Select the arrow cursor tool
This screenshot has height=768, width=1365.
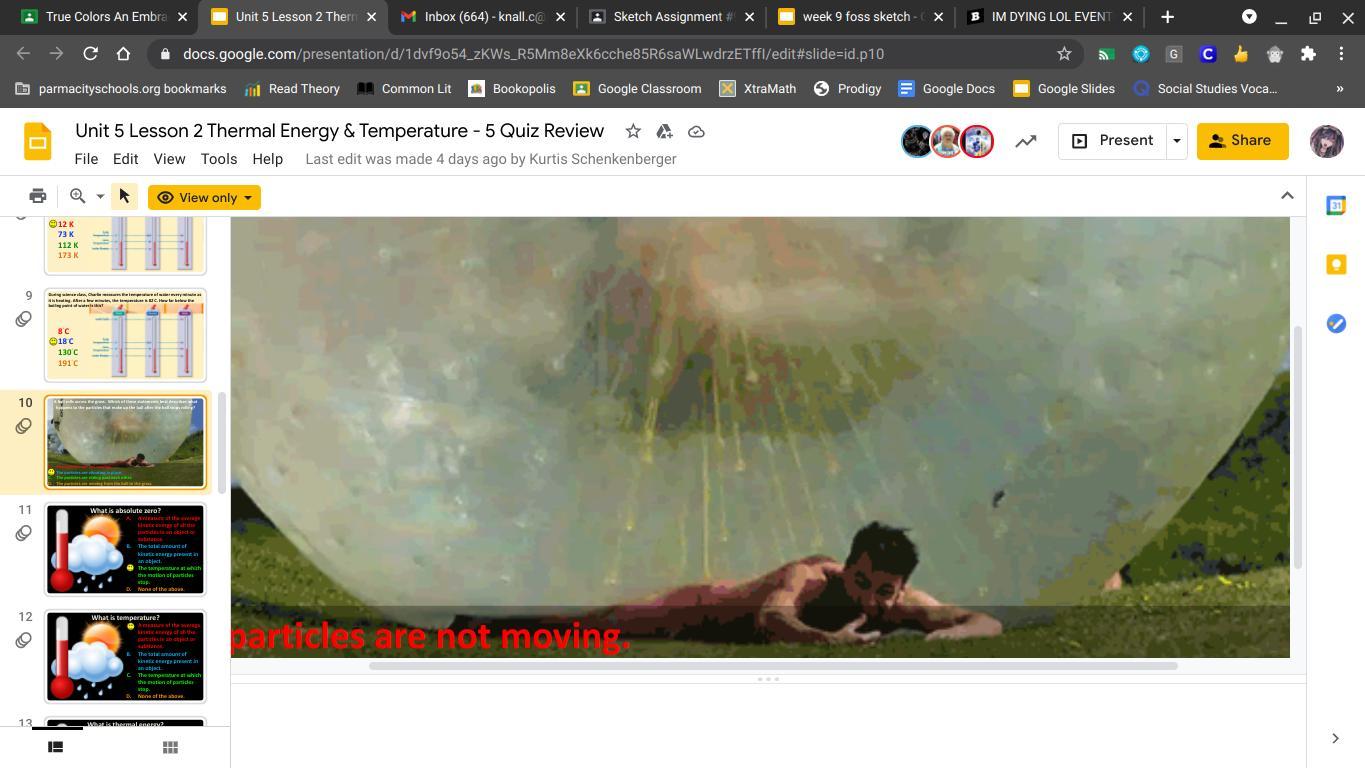[124, 197]
